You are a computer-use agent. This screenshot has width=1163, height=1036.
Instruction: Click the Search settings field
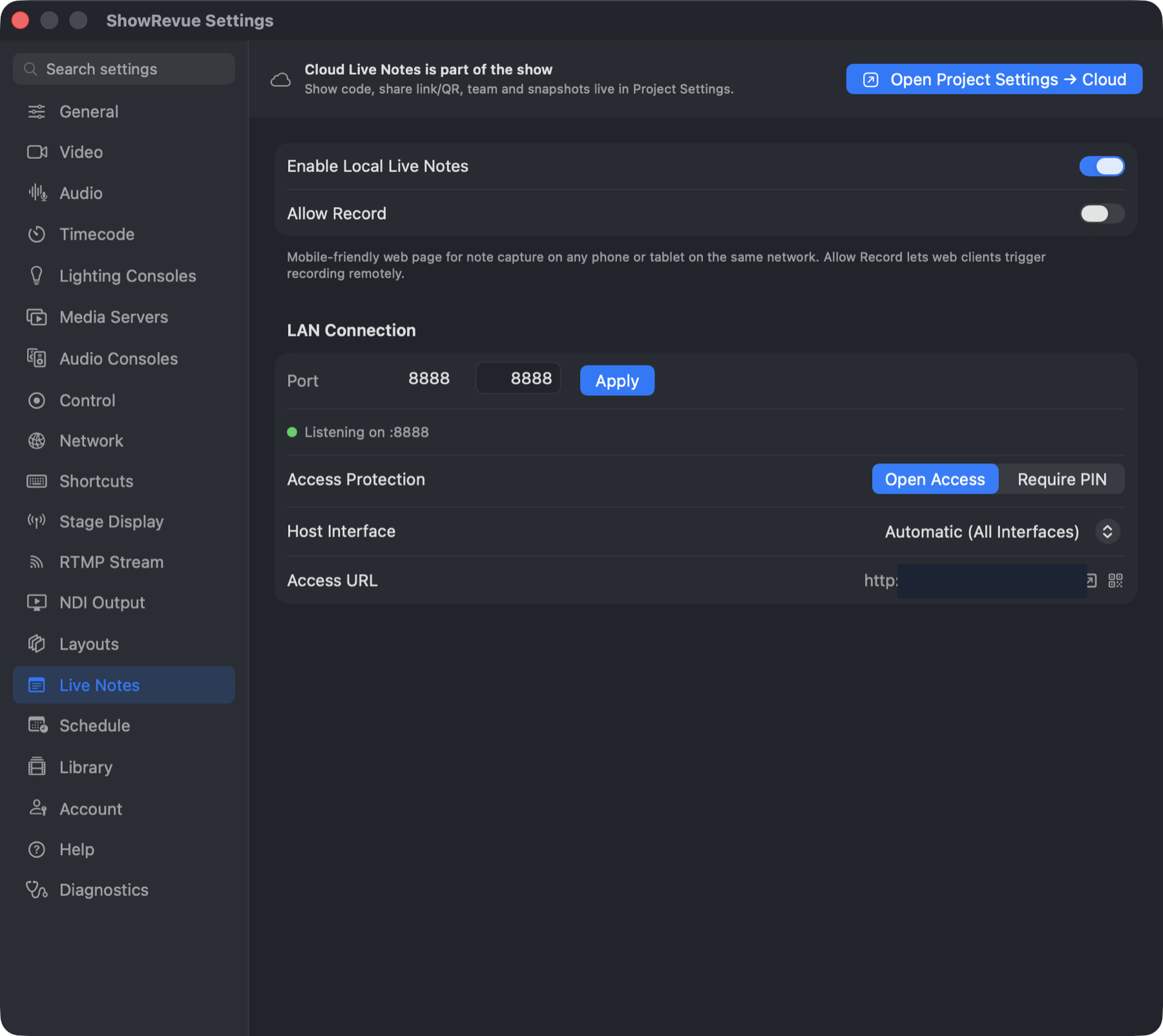pyautogui.click(x=123, y=69)
